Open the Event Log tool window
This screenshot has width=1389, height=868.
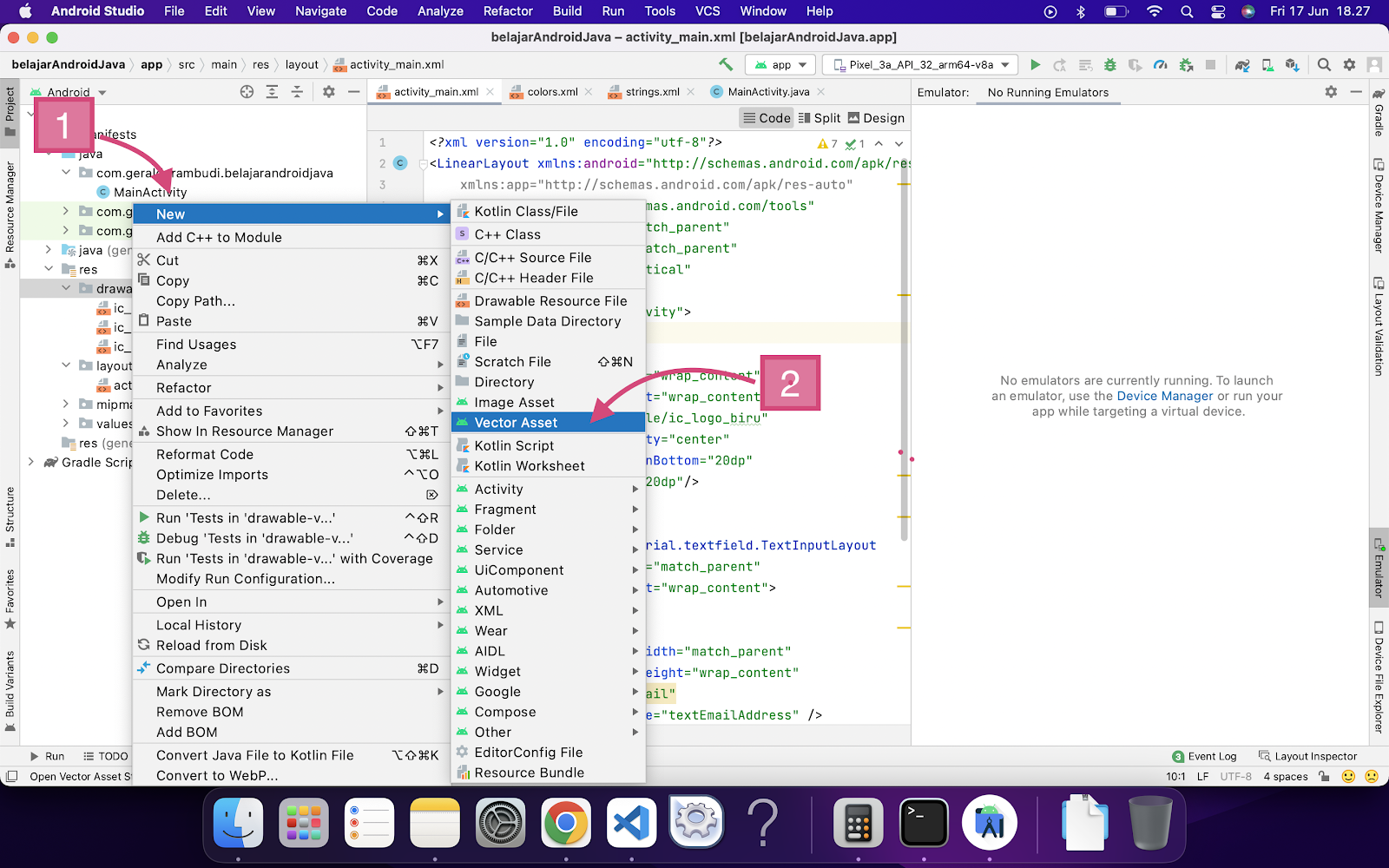tap(1204, 756)
